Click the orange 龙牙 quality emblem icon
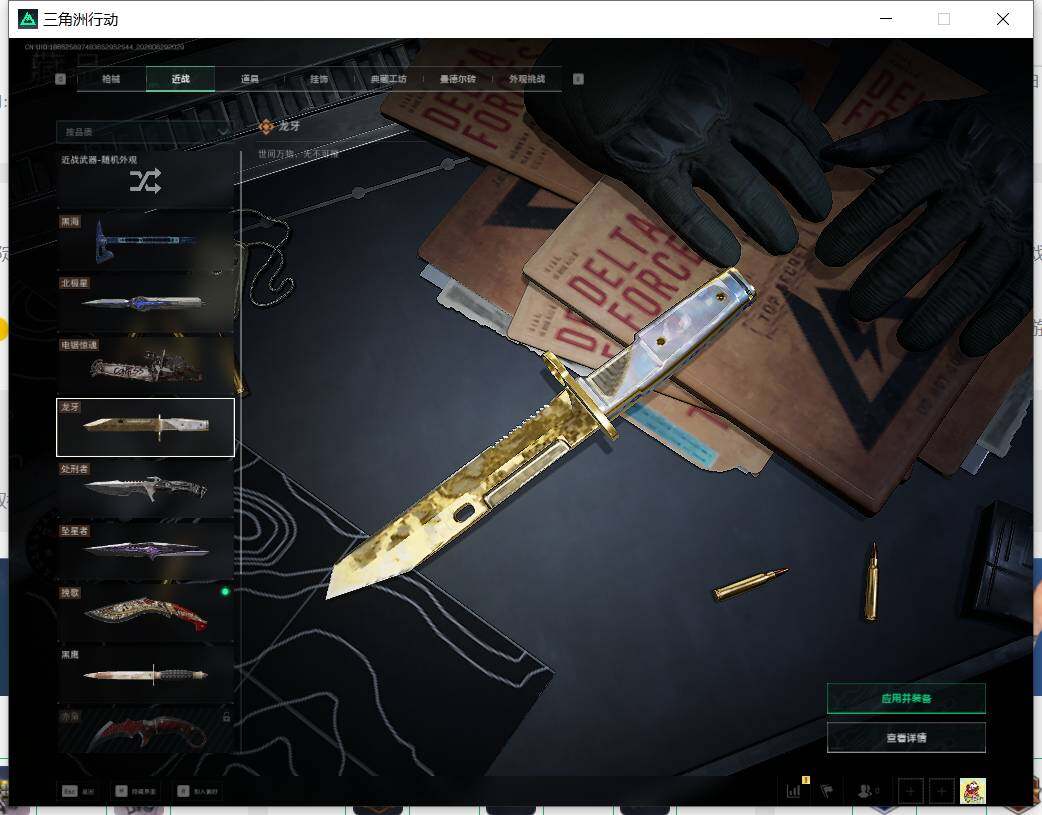 (266, 126)
